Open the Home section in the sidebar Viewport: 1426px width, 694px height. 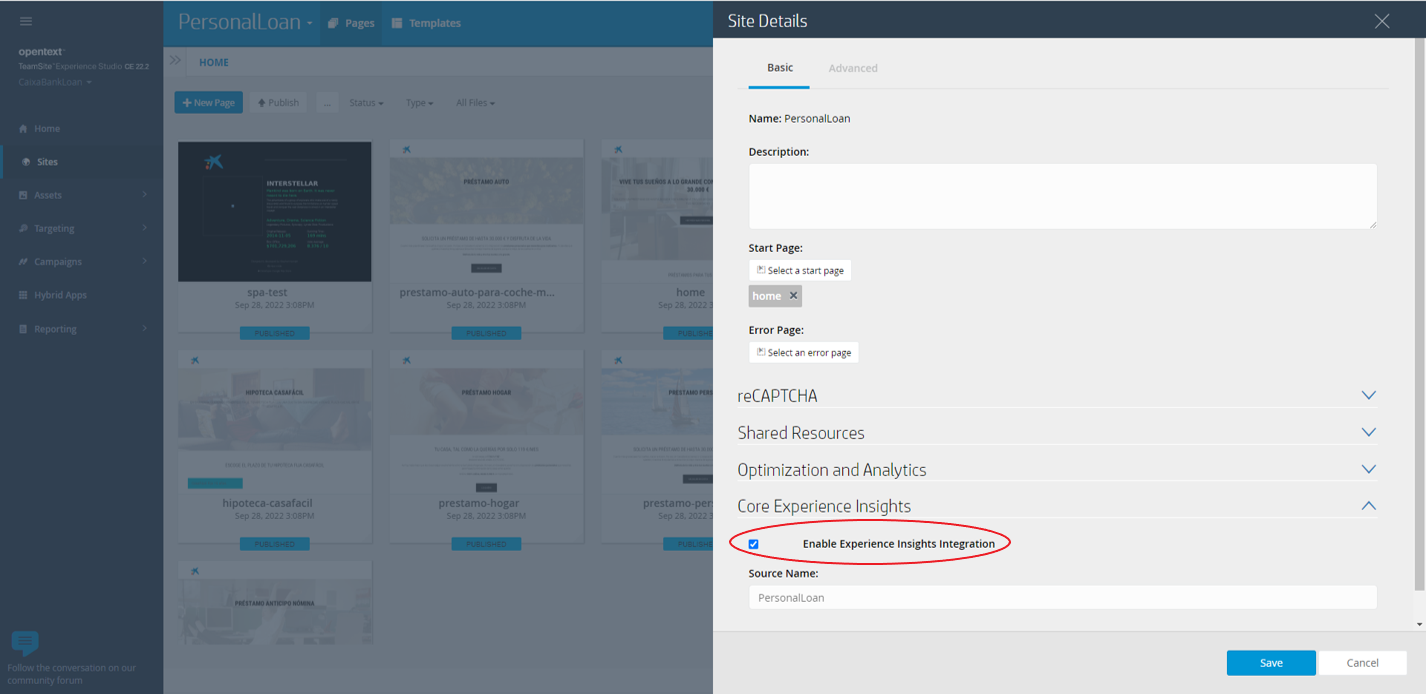pos(47,128)
